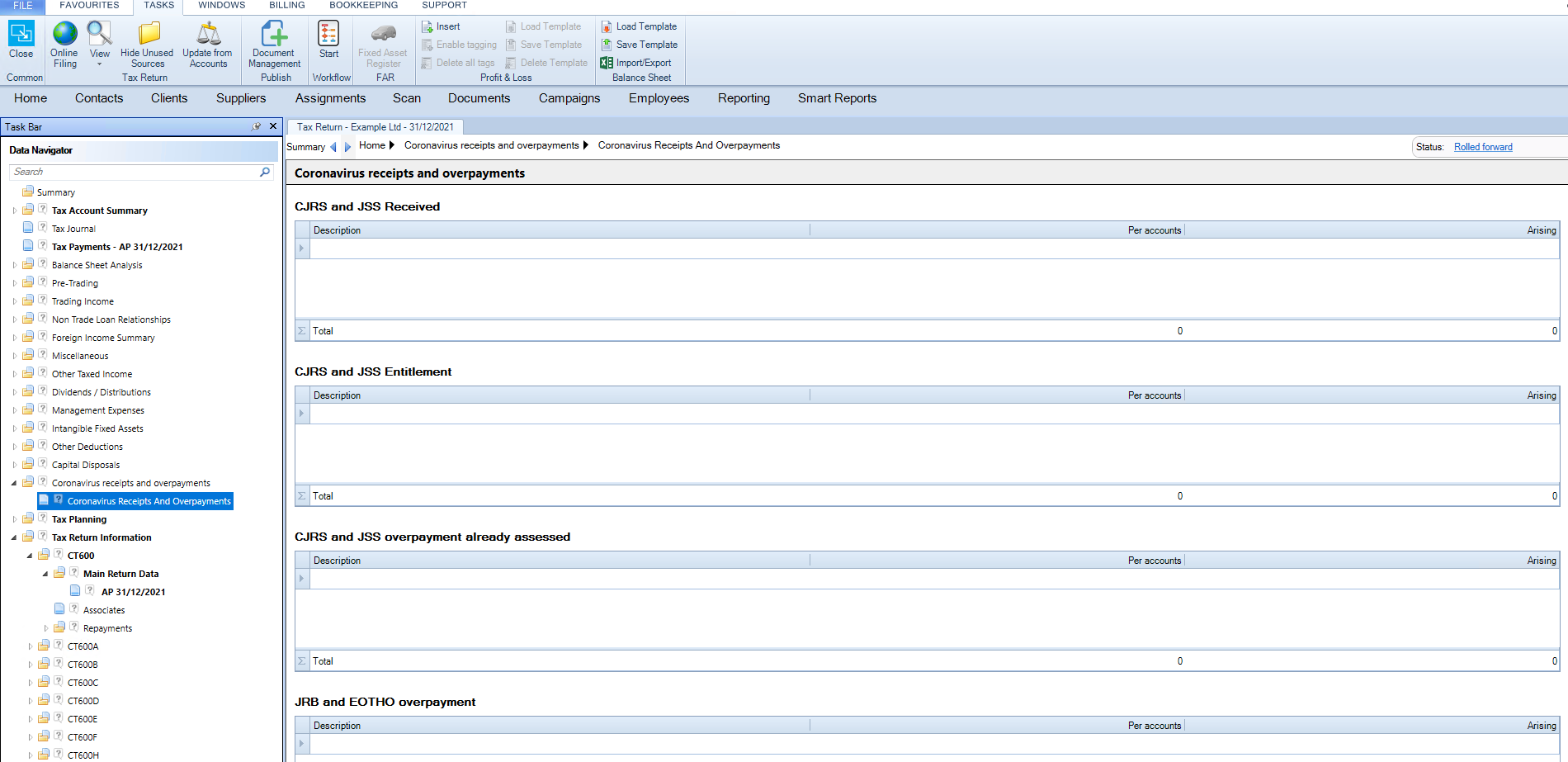Click sum icon in CJRS Entitlement total row

302,496
